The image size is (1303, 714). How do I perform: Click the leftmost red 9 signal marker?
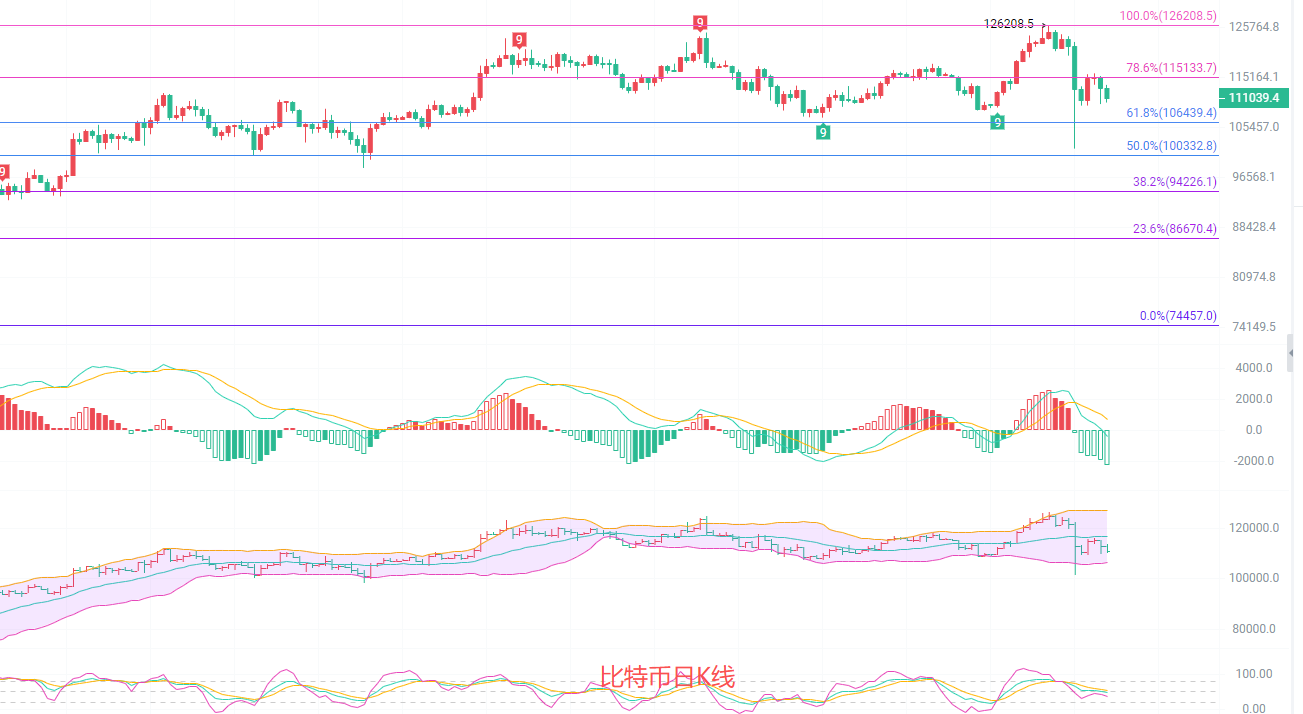point(3,172)
